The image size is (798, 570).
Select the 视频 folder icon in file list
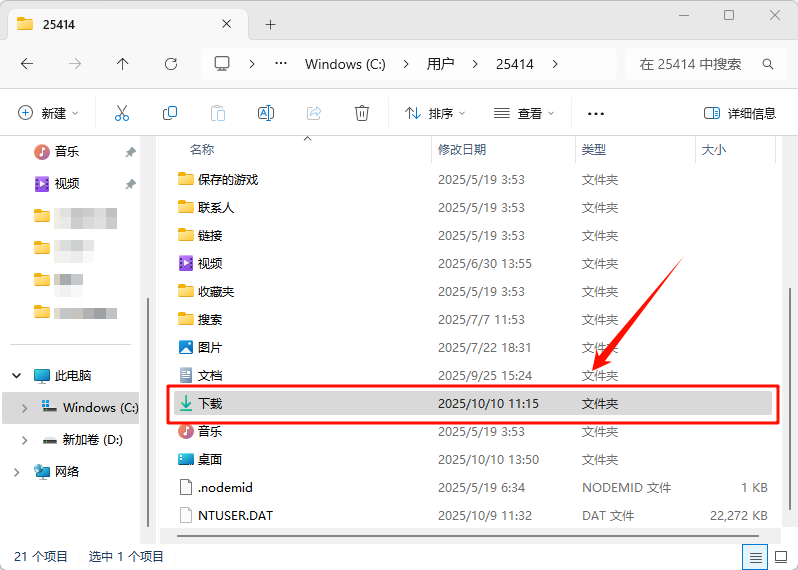coord(186,264)
